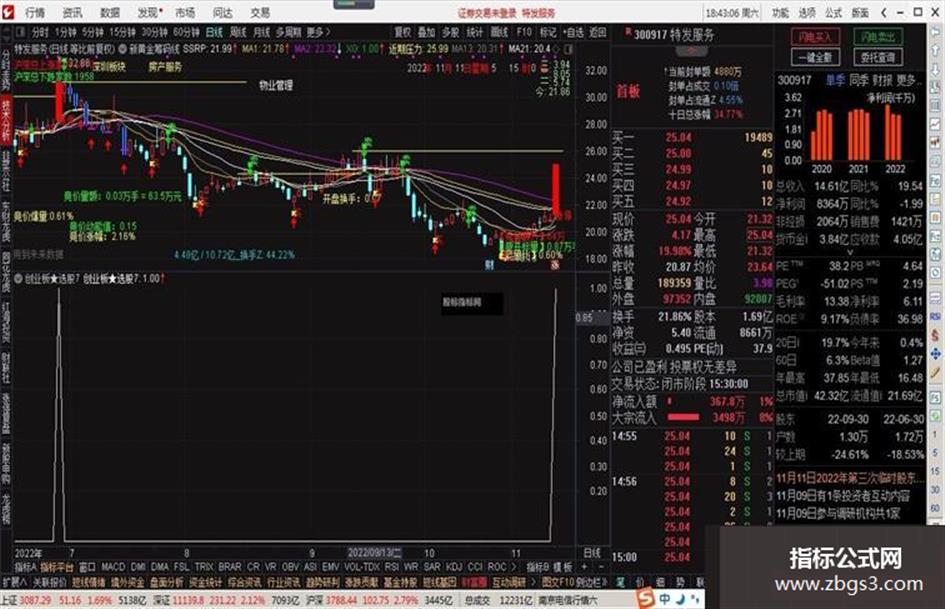Open 资金统计 bottom tab
945x609 pixels.
click(x=205, y=582)
